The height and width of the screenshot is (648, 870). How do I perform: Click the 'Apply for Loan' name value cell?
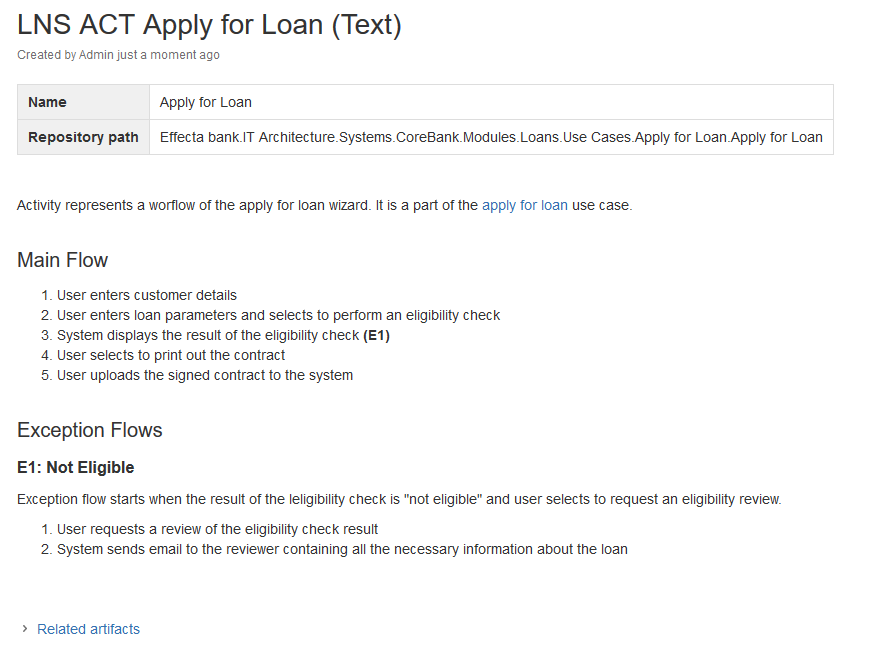(x=491, y=102)
